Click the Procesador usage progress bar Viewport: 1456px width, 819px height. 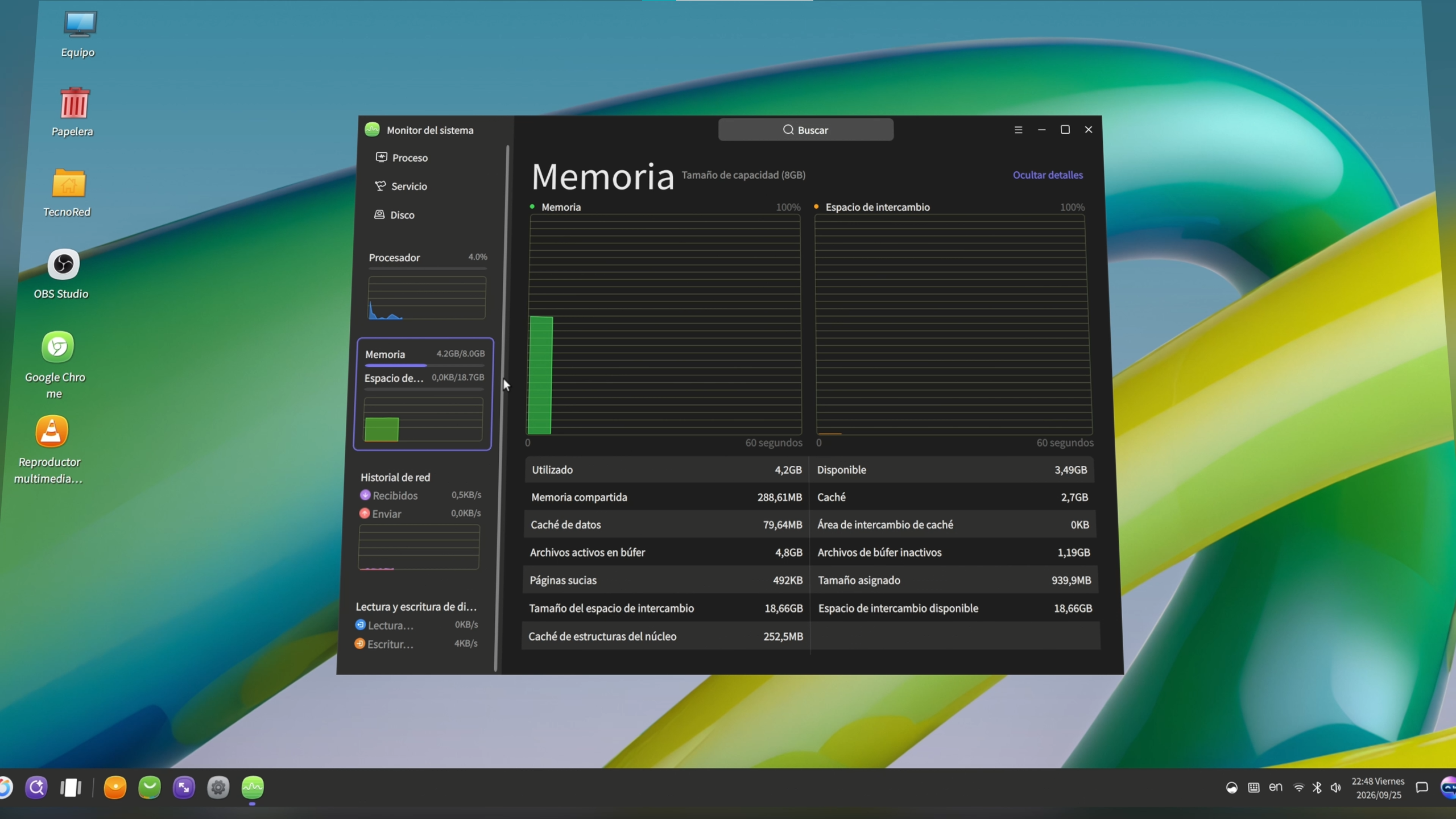coord(428,268)
